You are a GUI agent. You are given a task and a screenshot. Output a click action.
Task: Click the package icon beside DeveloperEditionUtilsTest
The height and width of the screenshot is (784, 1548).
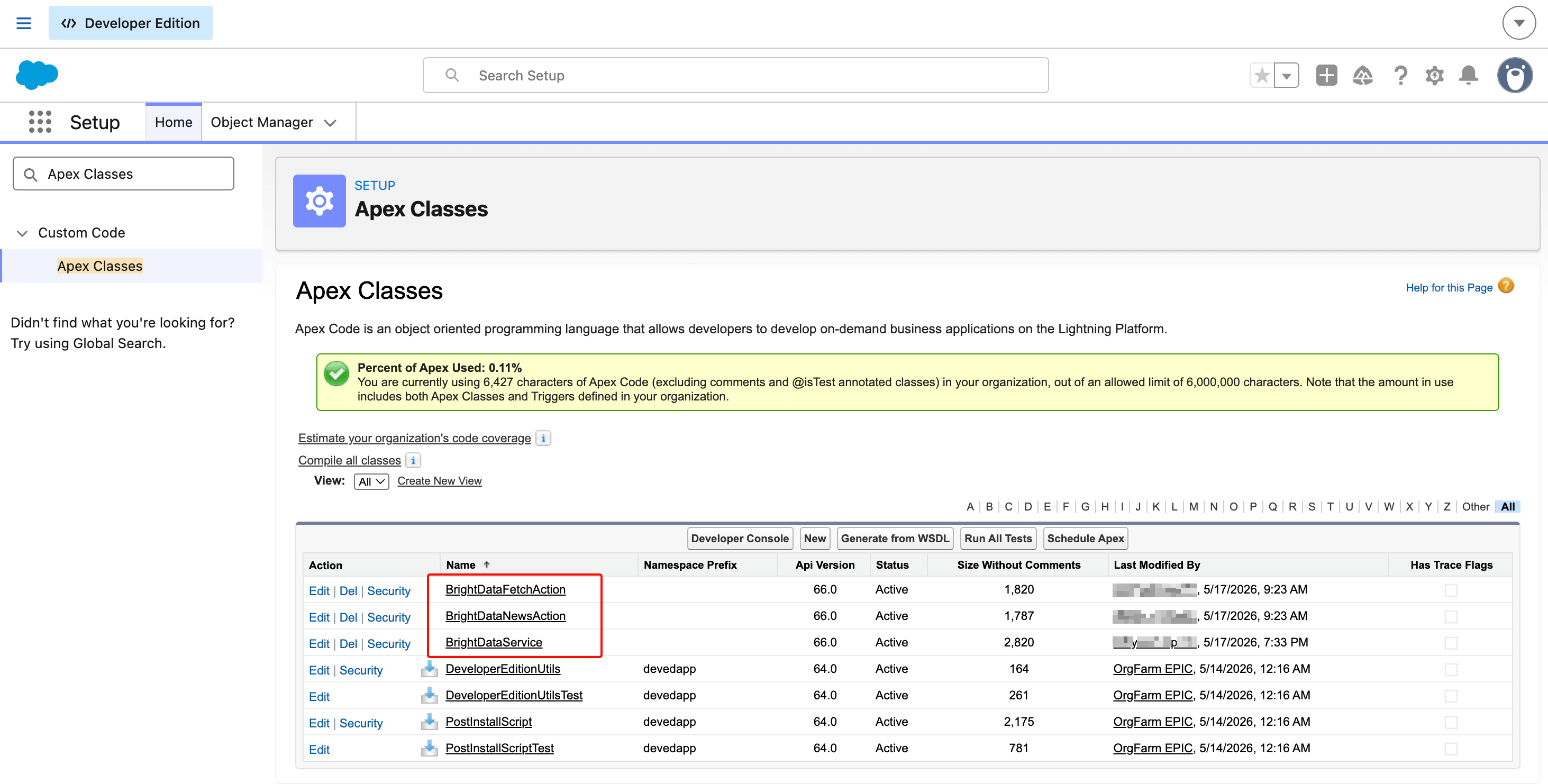pyautogui.click(x=429, y=695)
